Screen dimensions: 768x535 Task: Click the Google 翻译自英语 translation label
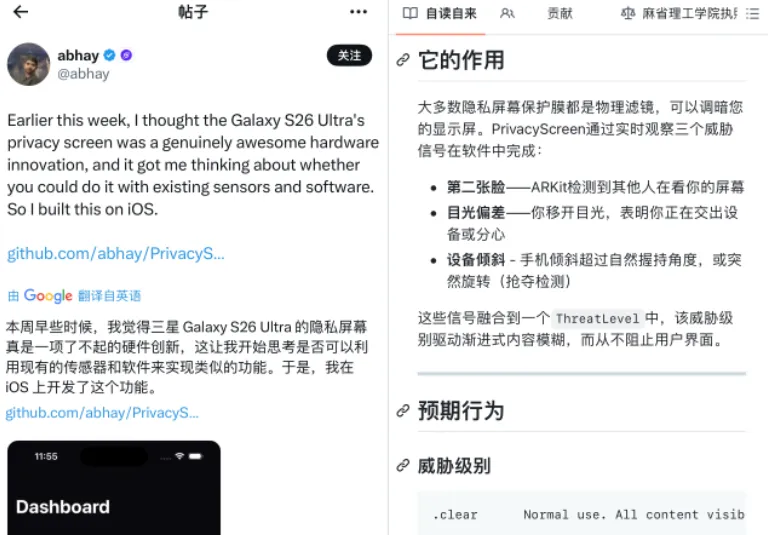pos(74,295)
